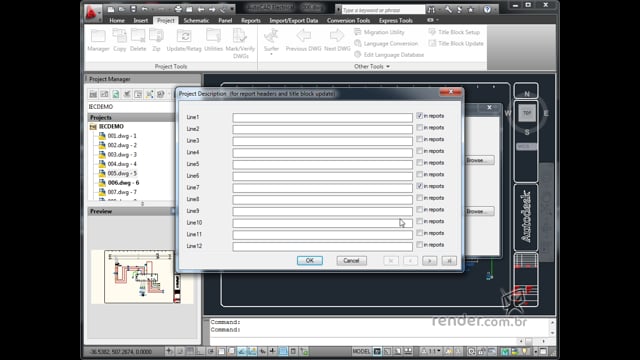Check 'in reports' for Line8
The width and height of the screenshot is (640, 360).
420,198
